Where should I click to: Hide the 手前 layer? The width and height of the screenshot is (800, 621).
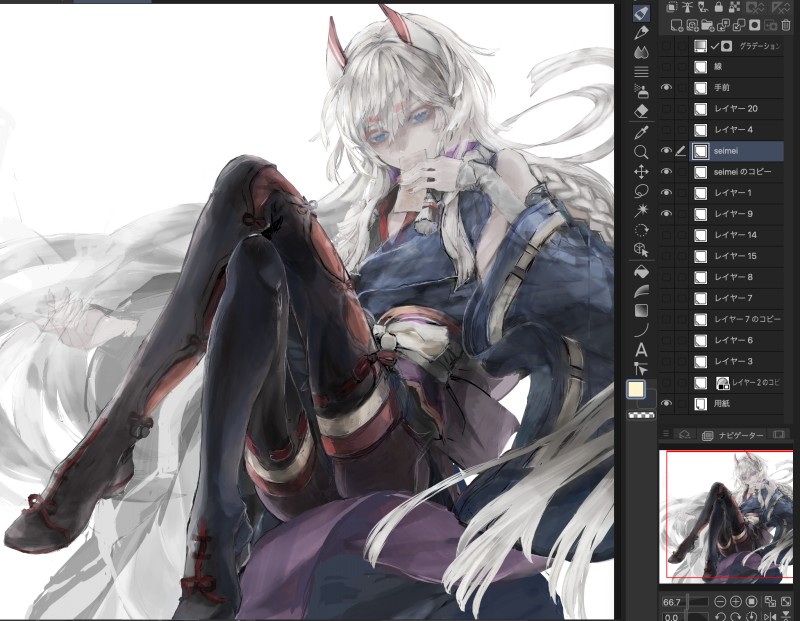(666, 87)
